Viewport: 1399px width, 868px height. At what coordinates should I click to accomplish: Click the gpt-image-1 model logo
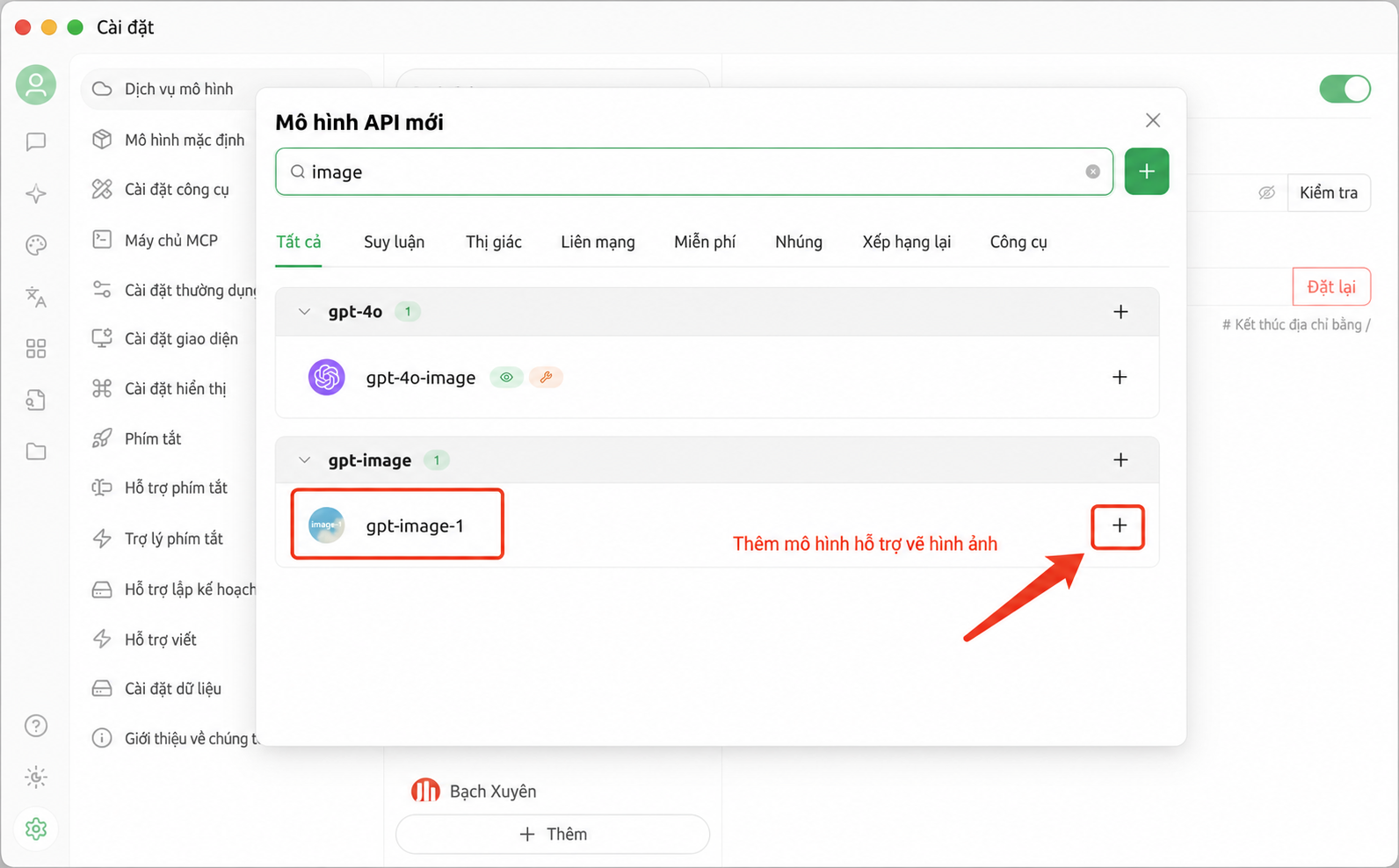327,525
